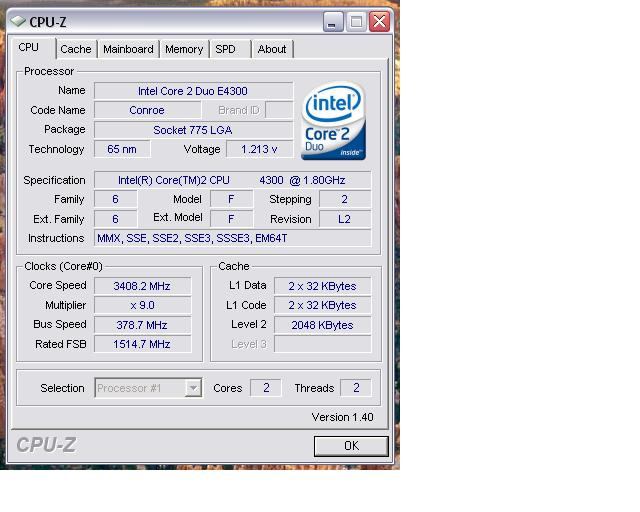This screenshot has height=512, width=640.
Task: Click the name field Intel Core 2 Duo E4300
Action: coord(193,91)
